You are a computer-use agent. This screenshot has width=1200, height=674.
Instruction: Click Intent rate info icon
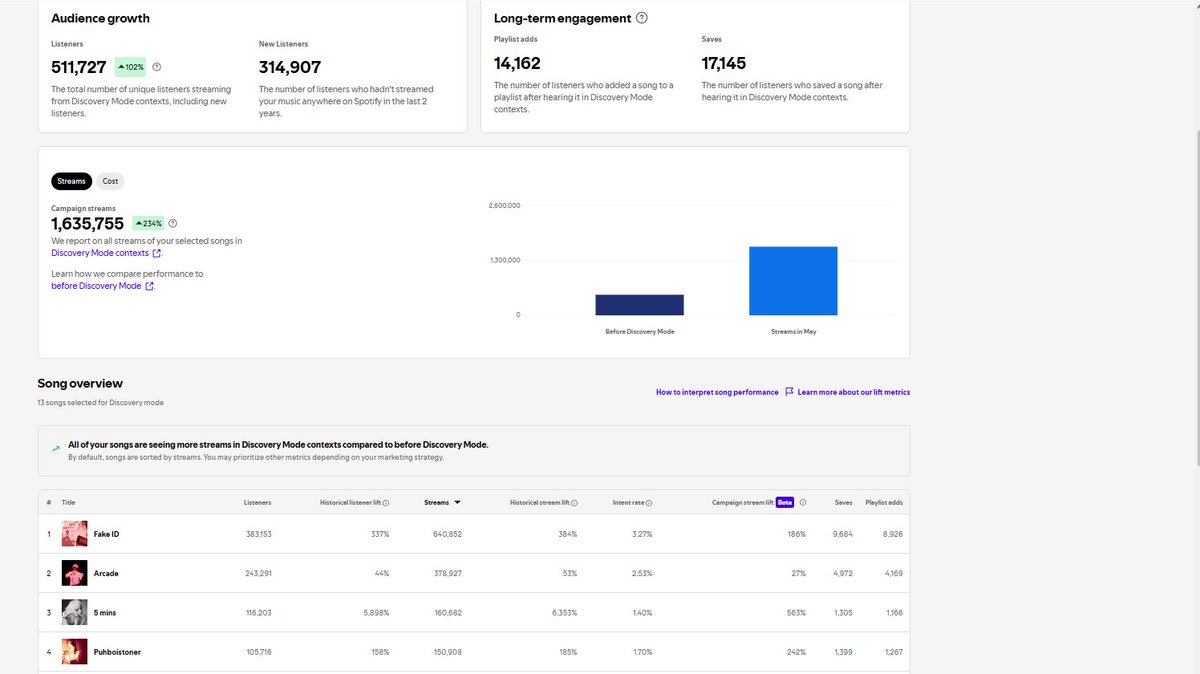pos(649,503)
